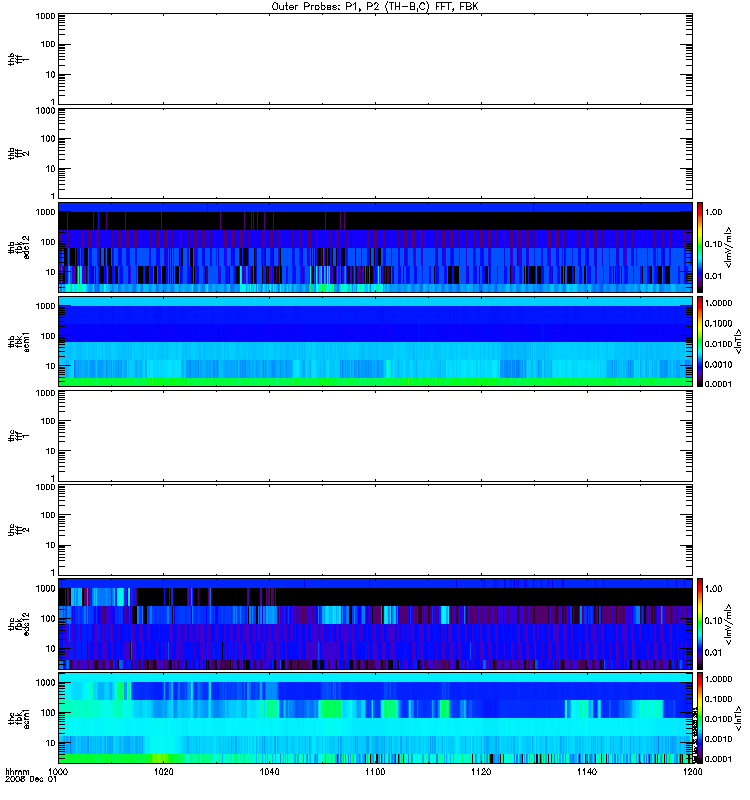The width and height of the screenshot is (750, 800).
Task: Click the '2008 Dec 01' date label
Action: click(31, 780)
